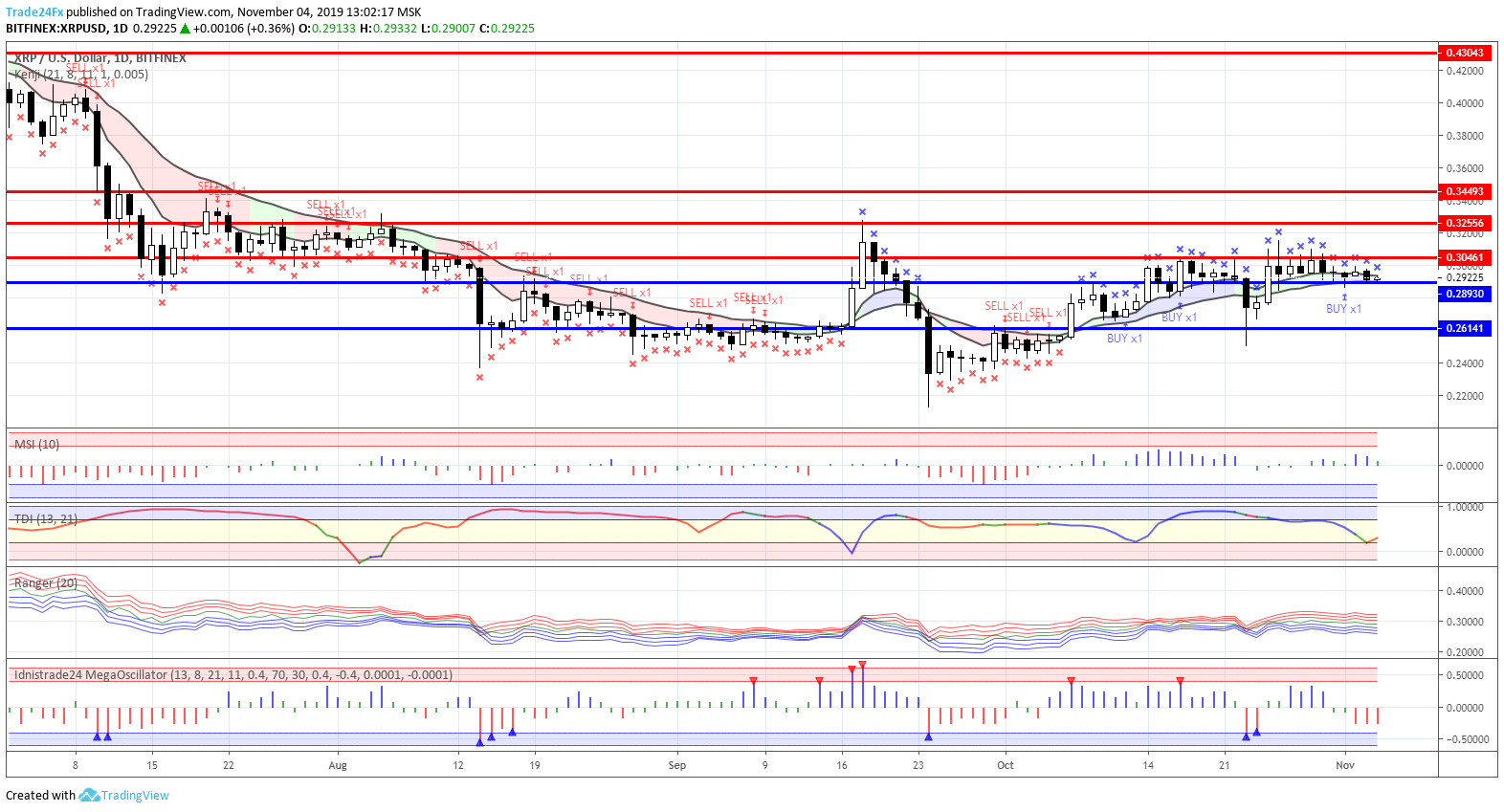Click the TradingView link text at bottom
Image resolution: width=1504 pixels, height=812 pixels.
(x=135, y=795)
